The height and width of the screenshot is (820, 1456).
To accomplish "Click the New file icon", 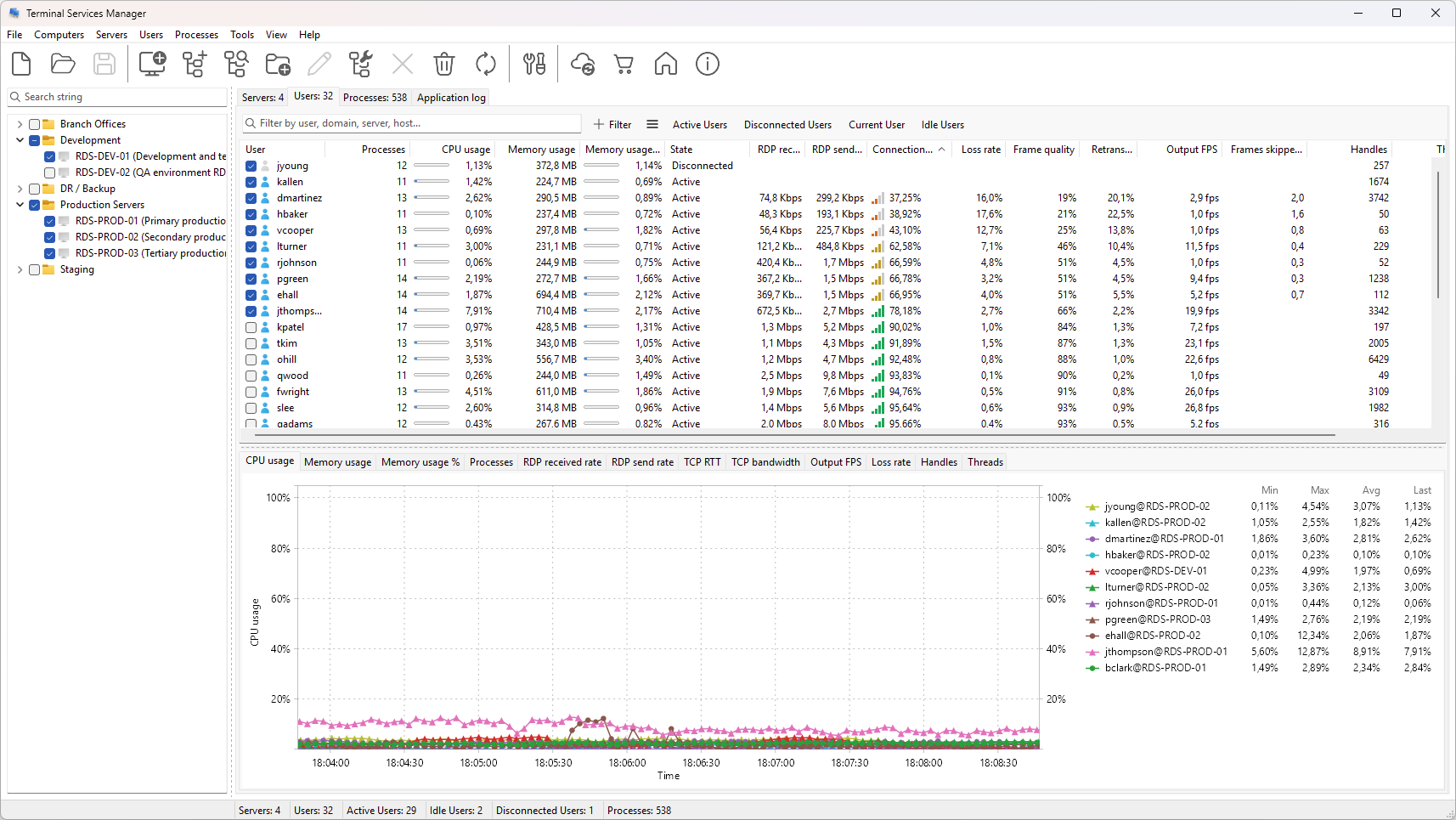I will point(21,64).
